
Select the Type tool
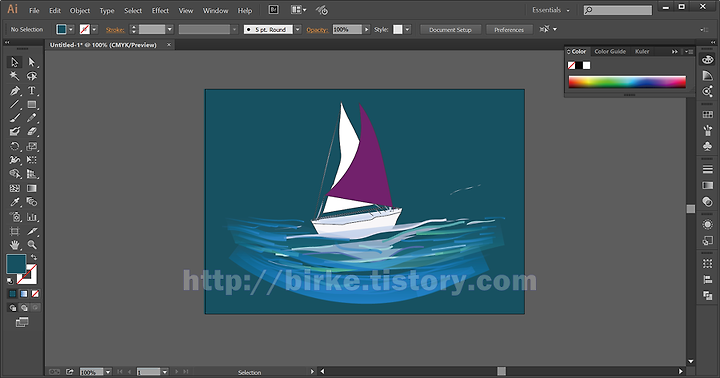click(x=32, y=90)
